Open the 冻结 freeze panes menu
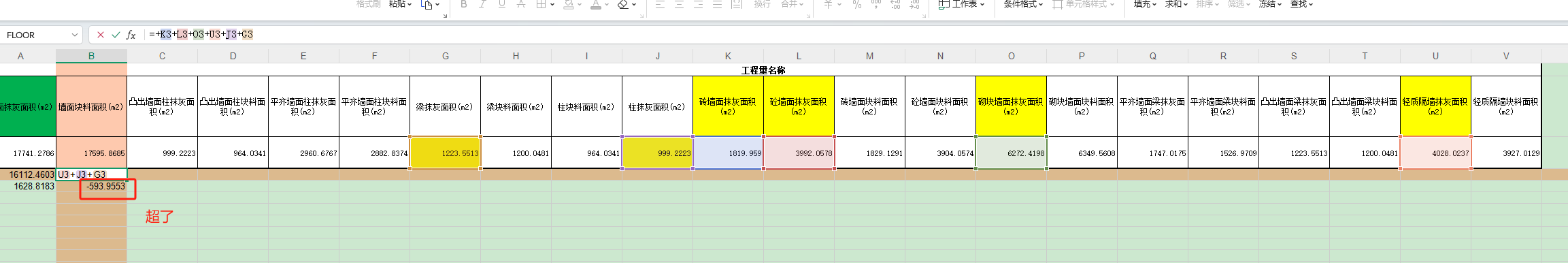 pyautogui.click(x=1270, y=4)
